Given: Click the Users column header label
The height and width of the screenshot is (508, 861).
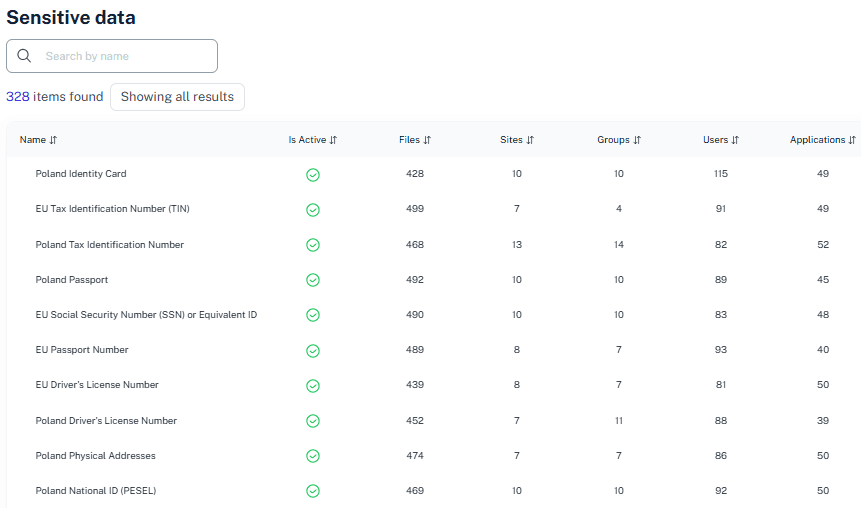Looking at the screenshot, I should [x=715, y=140].
